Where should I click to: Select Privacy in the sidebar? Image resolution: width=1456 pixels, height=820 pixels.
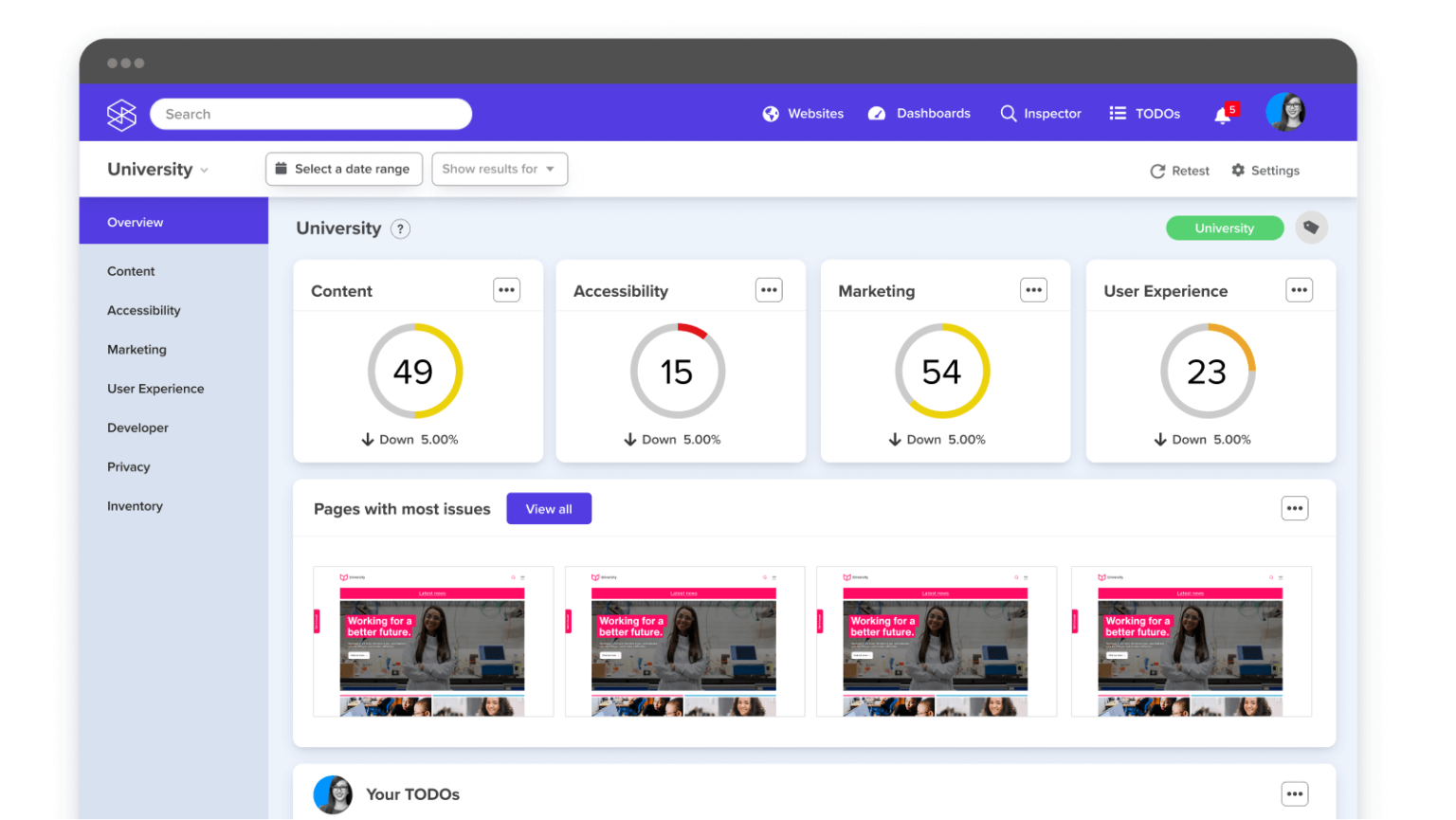click(129, 466)
